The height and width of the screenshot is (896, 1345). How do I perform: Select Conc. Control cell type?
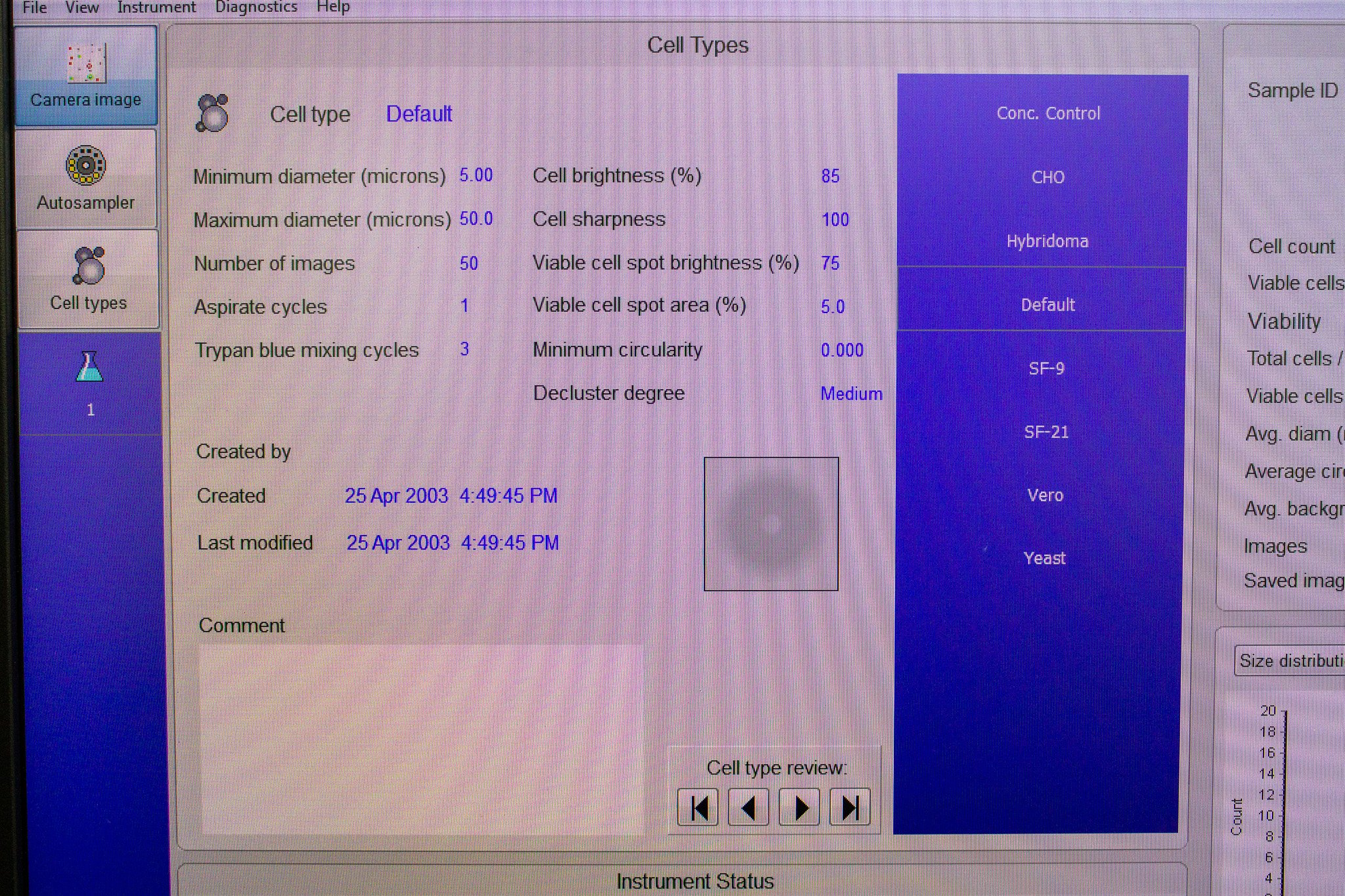(x=1048, y=113)
